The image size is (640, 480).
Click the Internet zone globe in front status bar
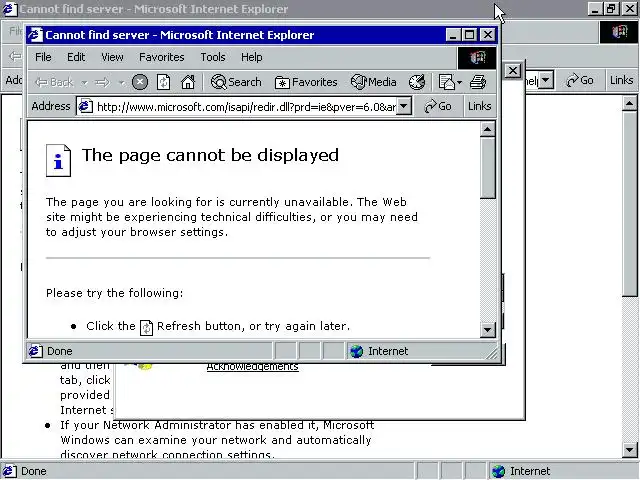pyautogui.click(x=357, y=351)
